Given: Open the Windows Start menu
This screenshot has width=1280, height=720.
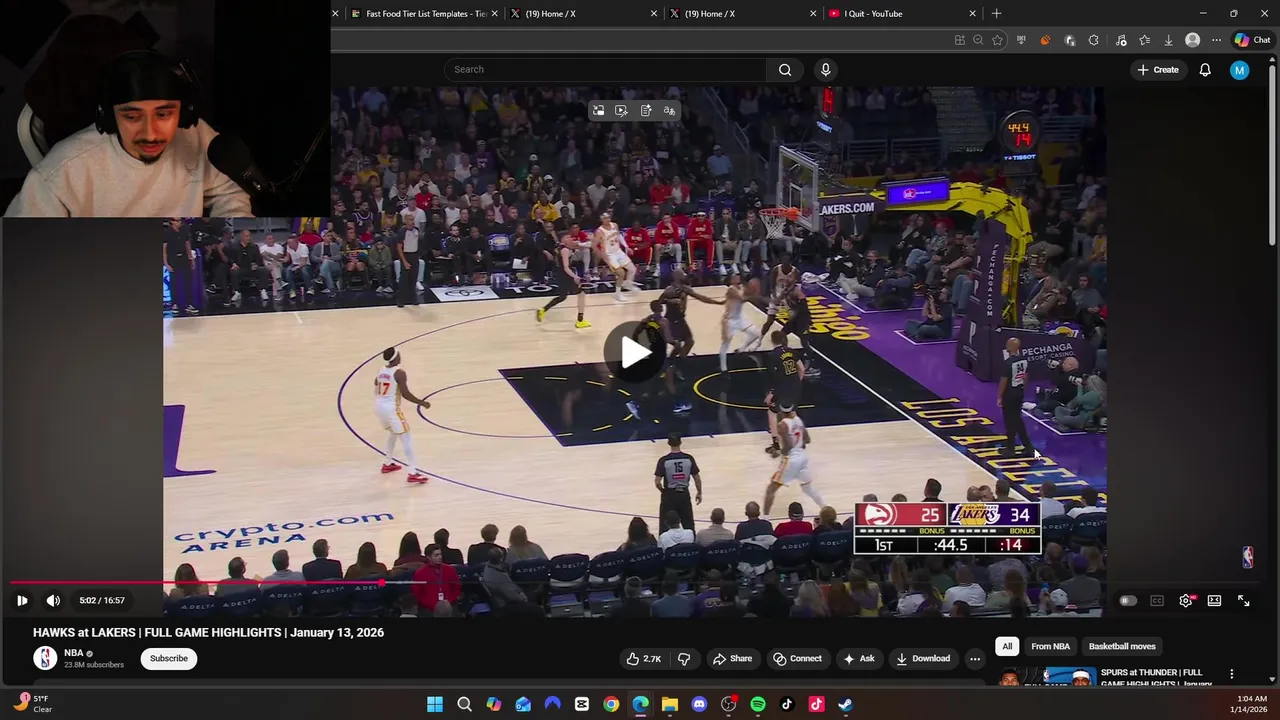Looking at the screenshot, I should point(435,704).
